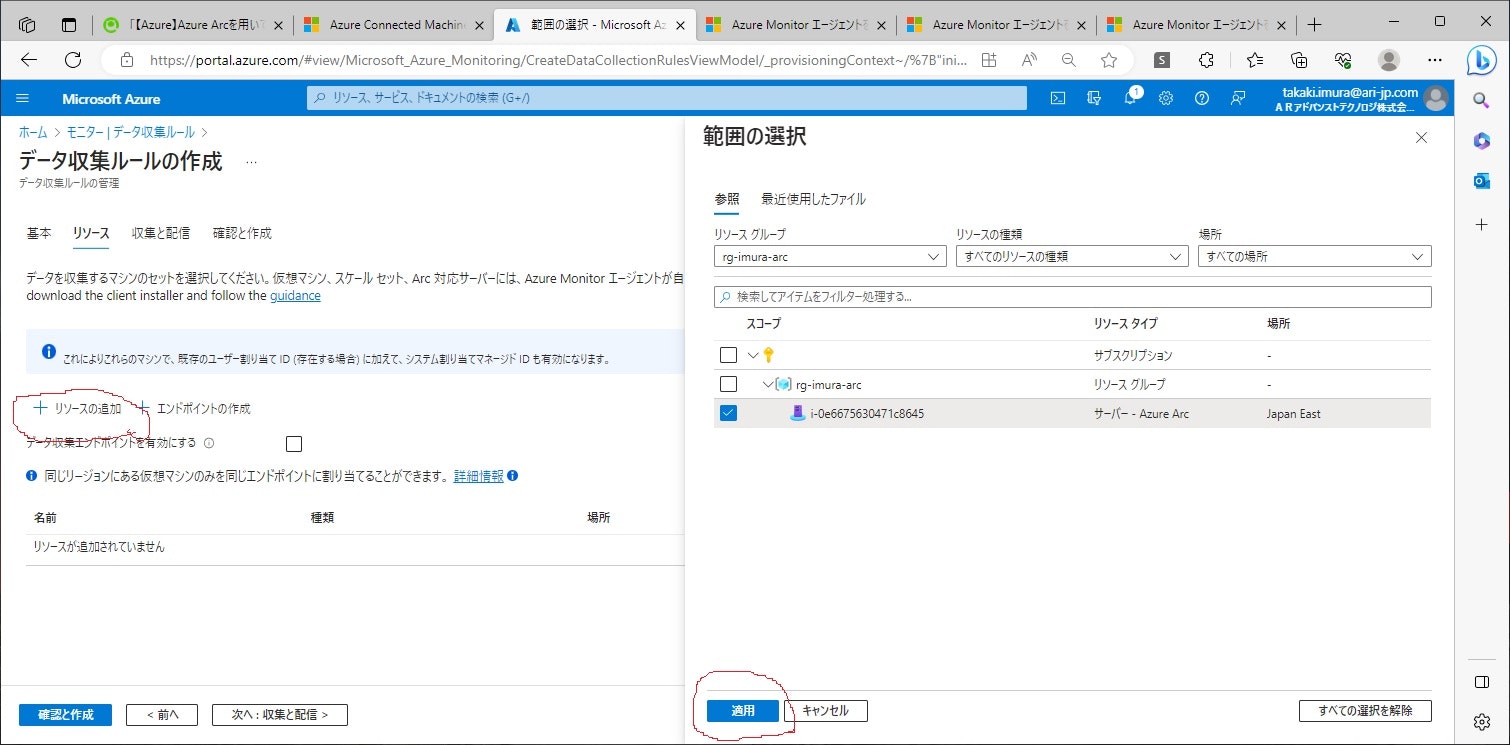
Task: Click すべての選択を解除 button
Action: [1365, 711]
